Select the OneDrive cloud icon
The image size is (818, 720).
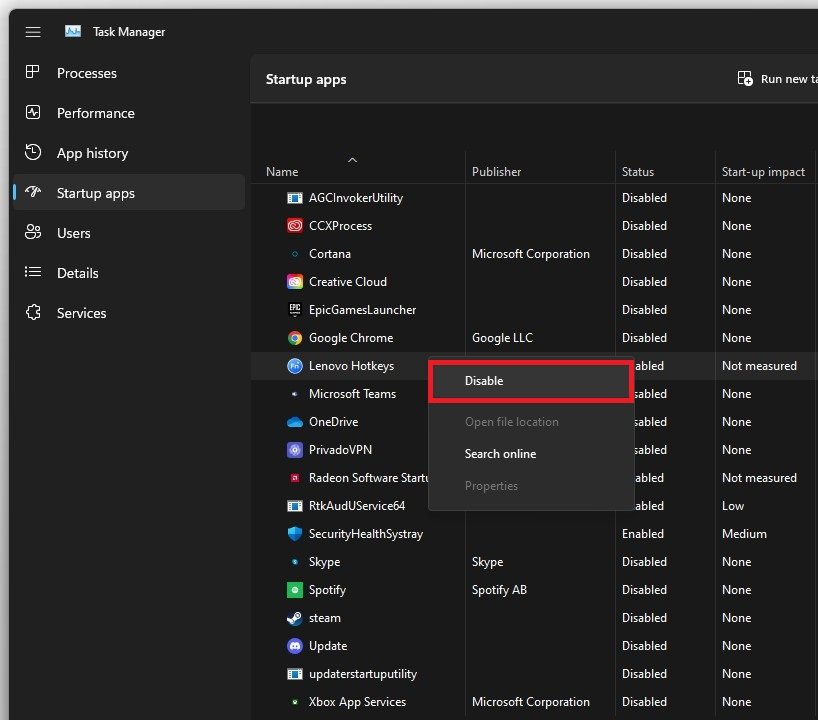click(x=295, y=422)
